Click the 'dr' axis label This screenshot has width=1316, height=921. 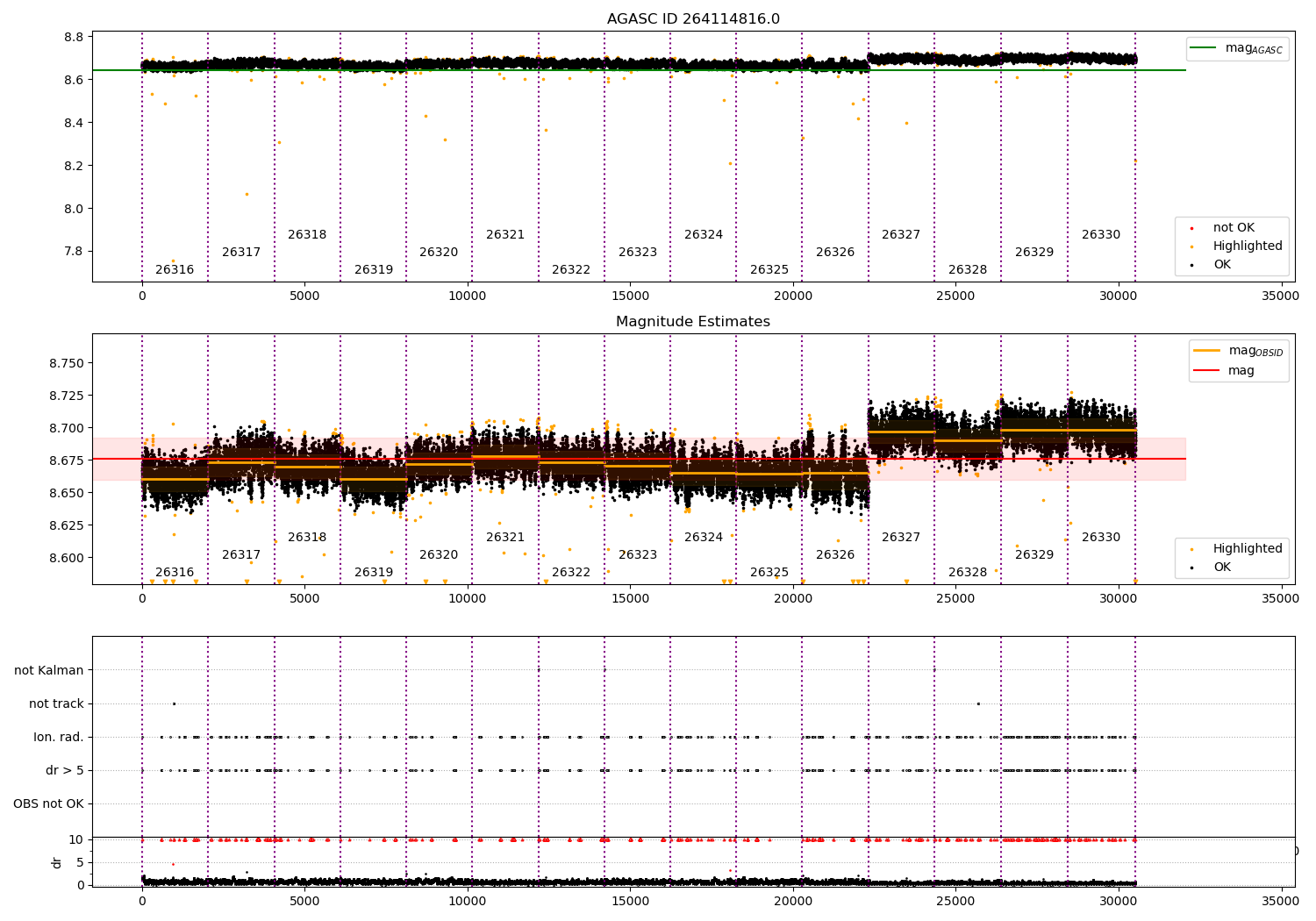pyautogui.click(x=57, y=862)
